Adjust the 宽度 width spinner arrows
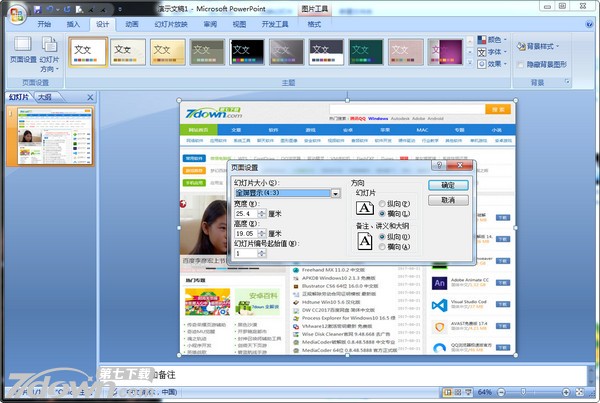600x403 pixels. point(262,214)
